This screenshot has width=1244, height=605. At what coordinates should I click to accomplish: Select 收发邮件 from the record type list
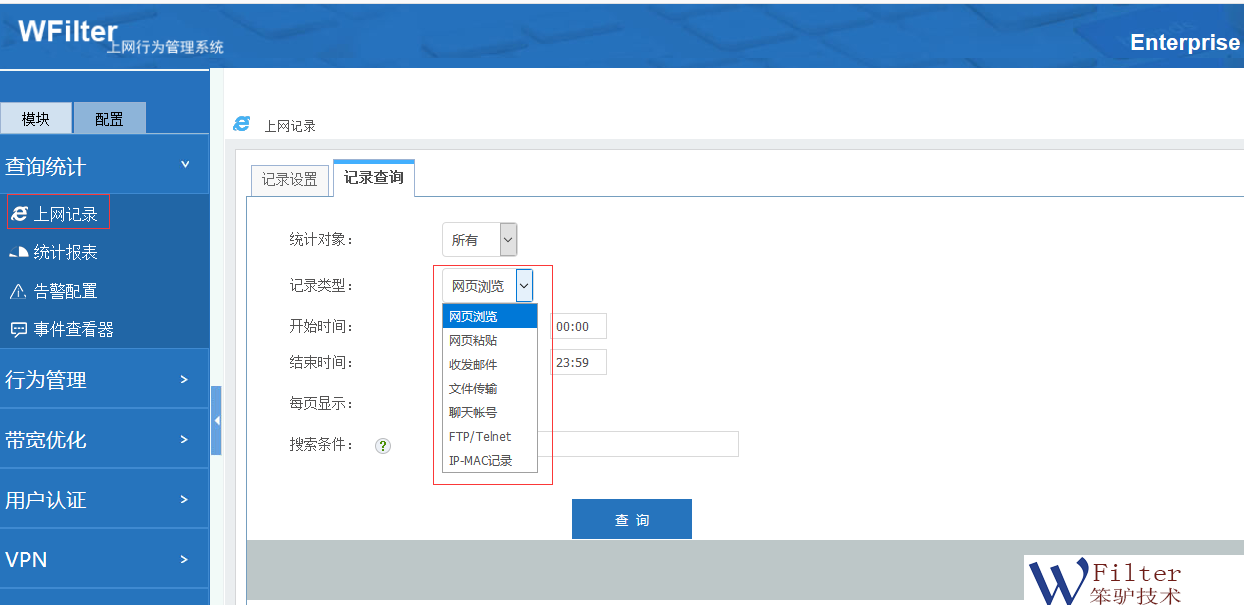473,365
